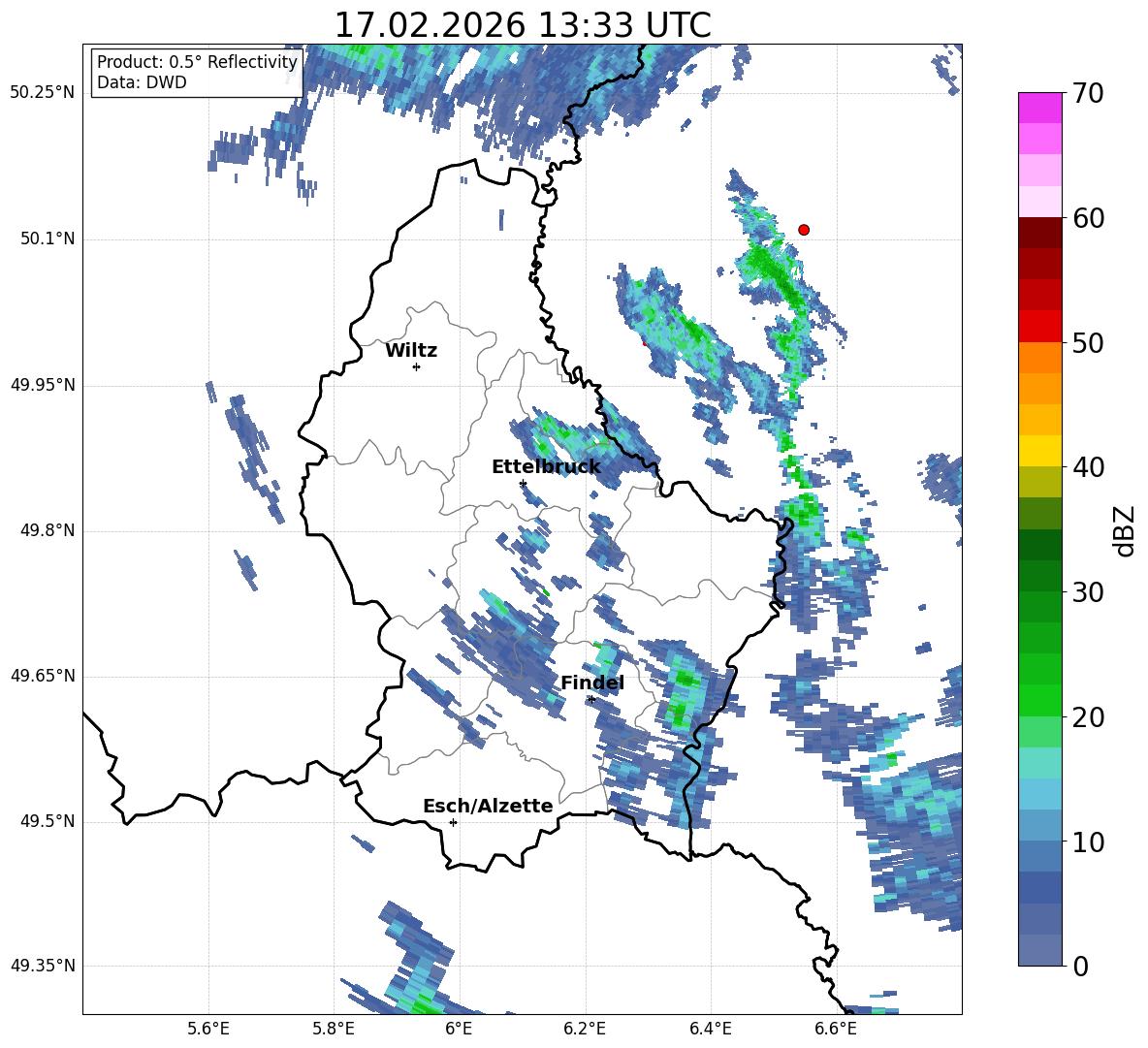
Task: Click the 6.2°E longitude label
Action: (585, 1029)
